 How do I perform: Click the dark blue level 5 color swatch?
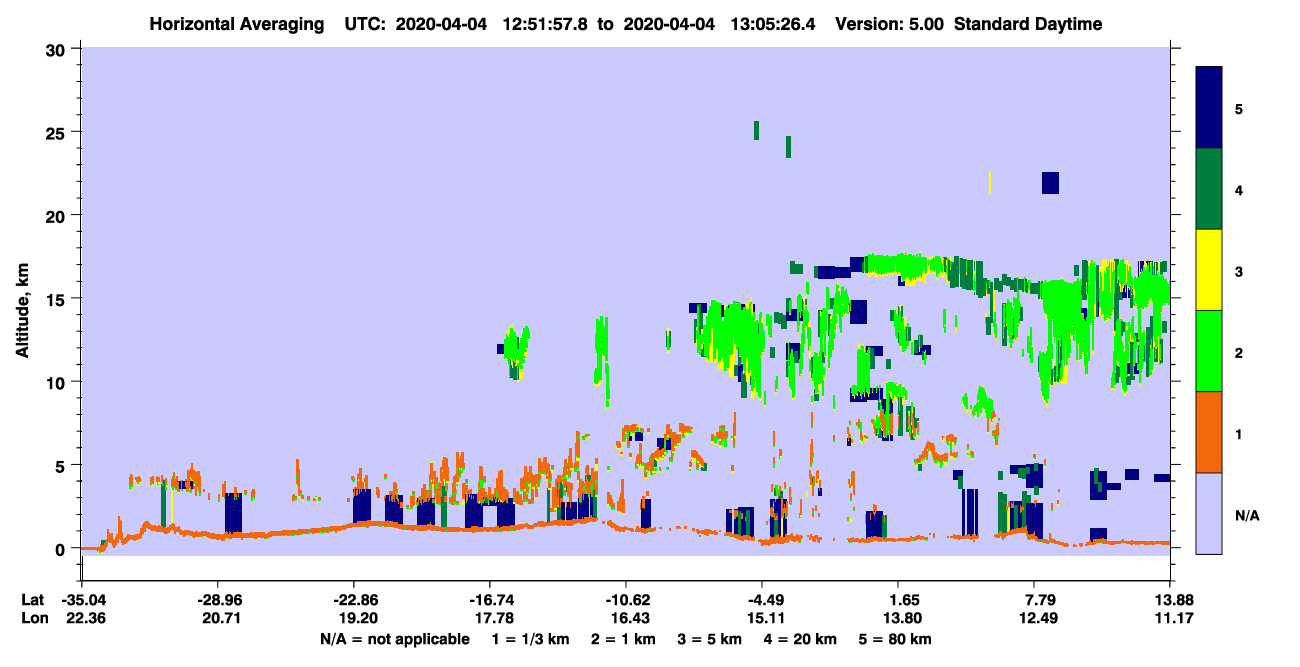click(1209, 108)
